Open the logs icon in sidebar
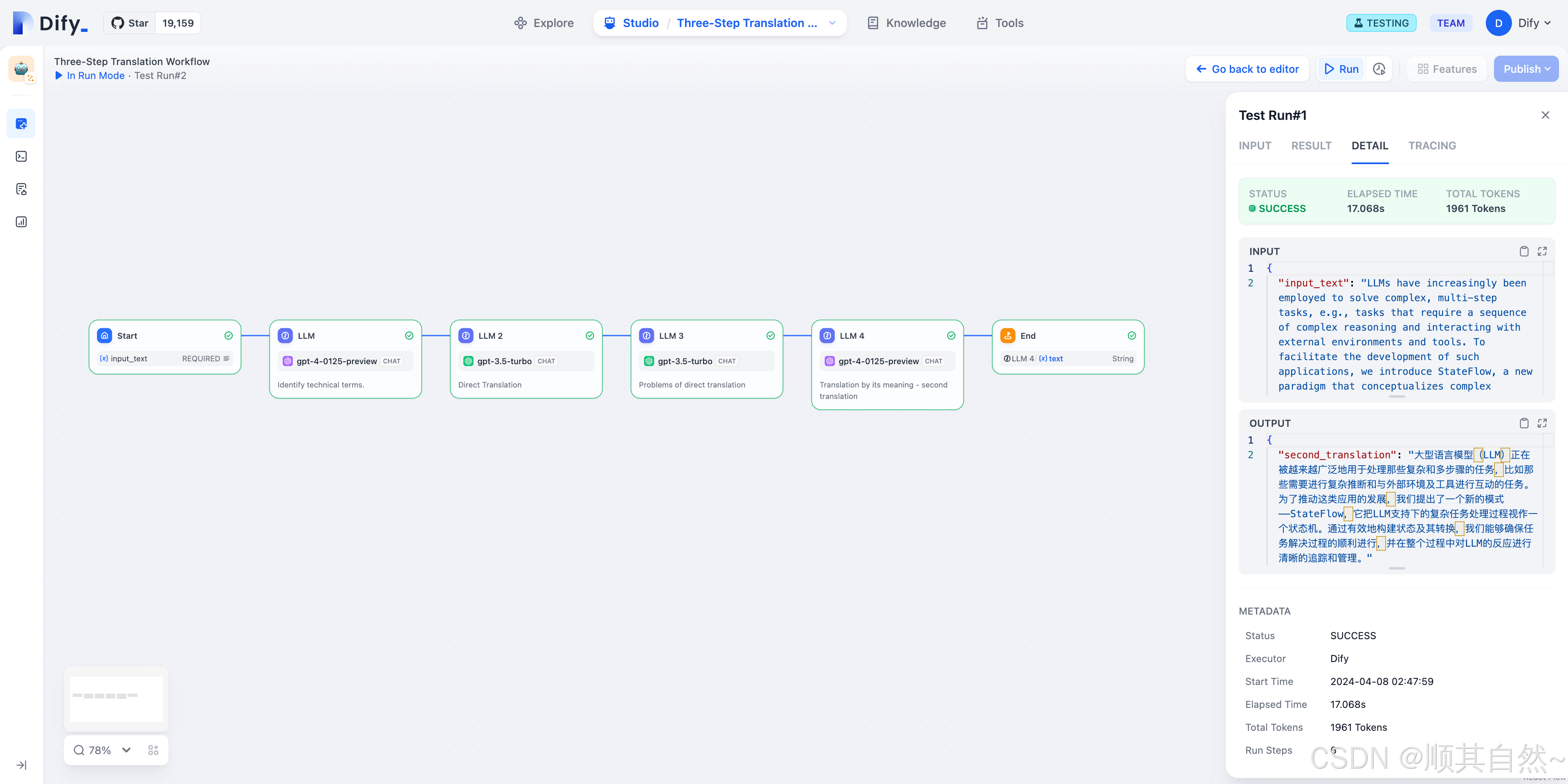This screenshot has width=1568, height=784. coord(21,189)
